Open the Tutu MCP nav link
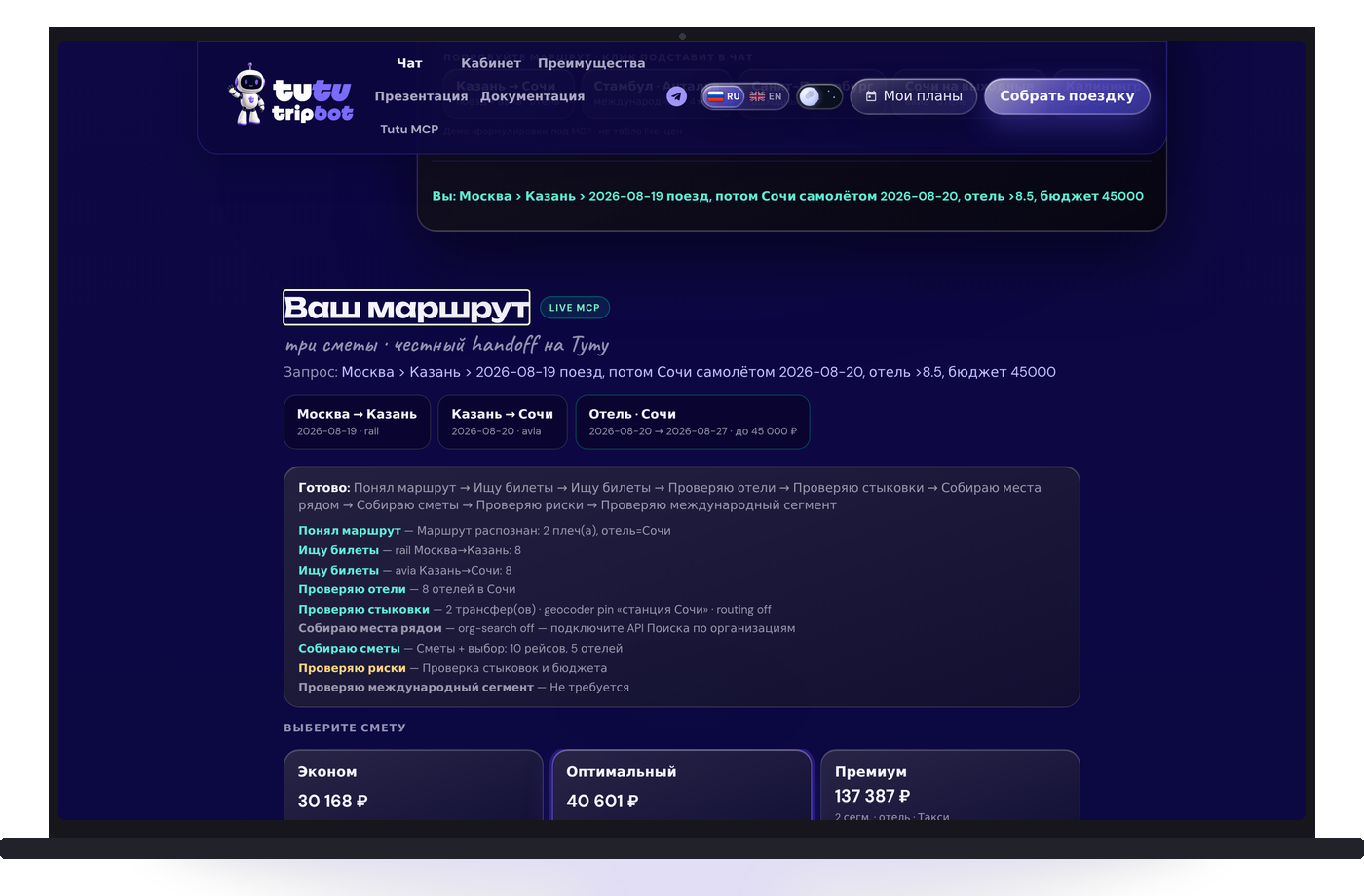This screenshot has height=896, width=1364. [409, 130]
